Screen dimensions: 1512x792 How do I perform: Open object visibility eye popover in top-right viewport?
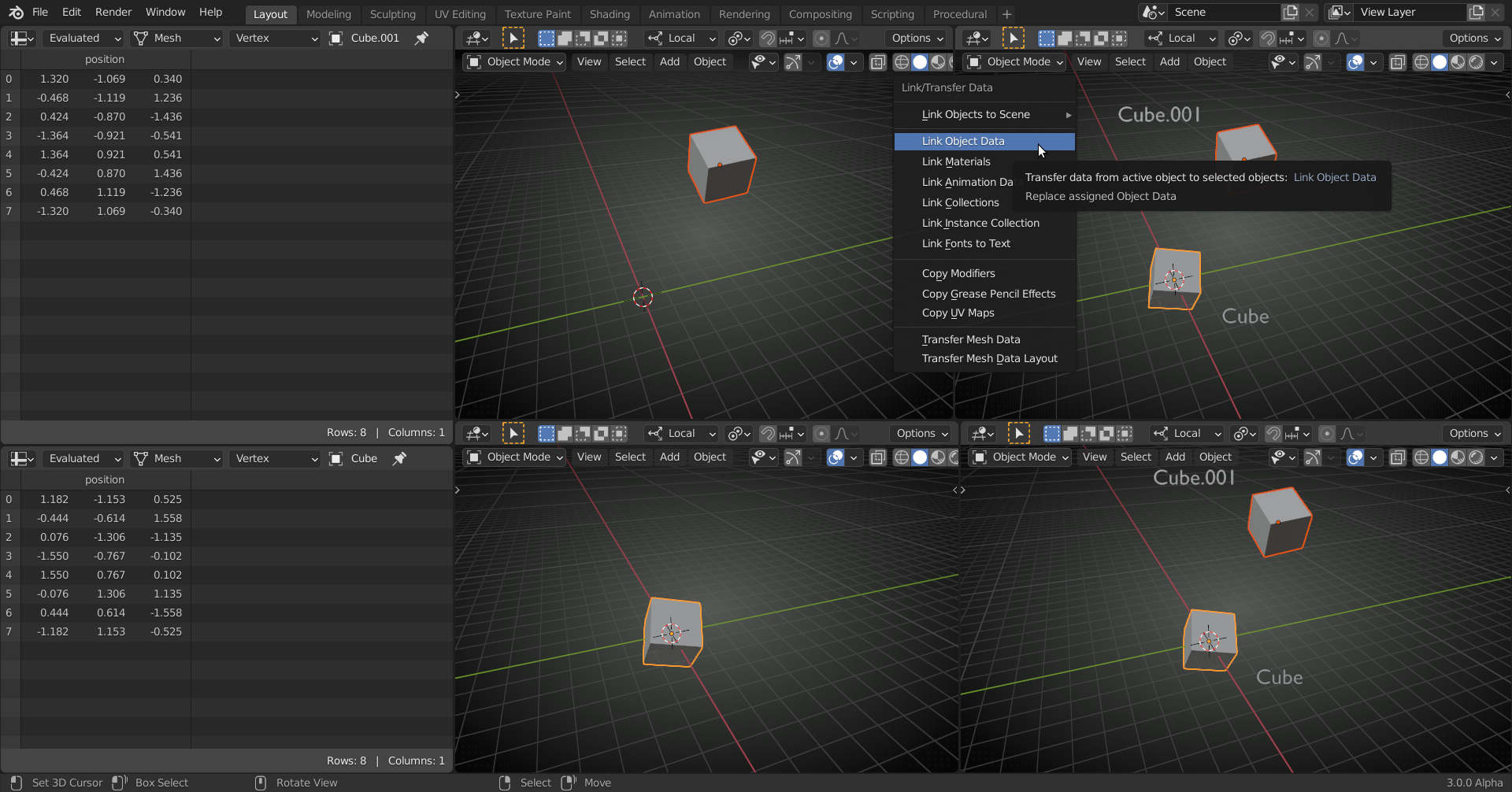[1282, 61]
